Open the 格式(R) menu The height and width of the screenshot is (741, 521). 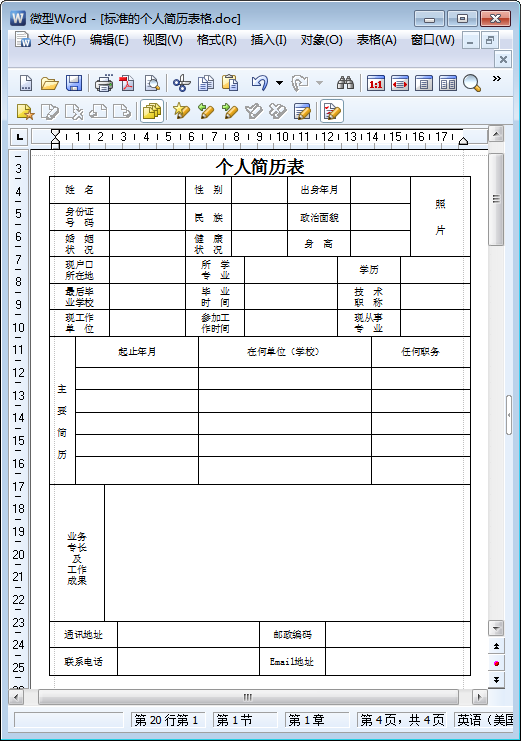[217, 40]
